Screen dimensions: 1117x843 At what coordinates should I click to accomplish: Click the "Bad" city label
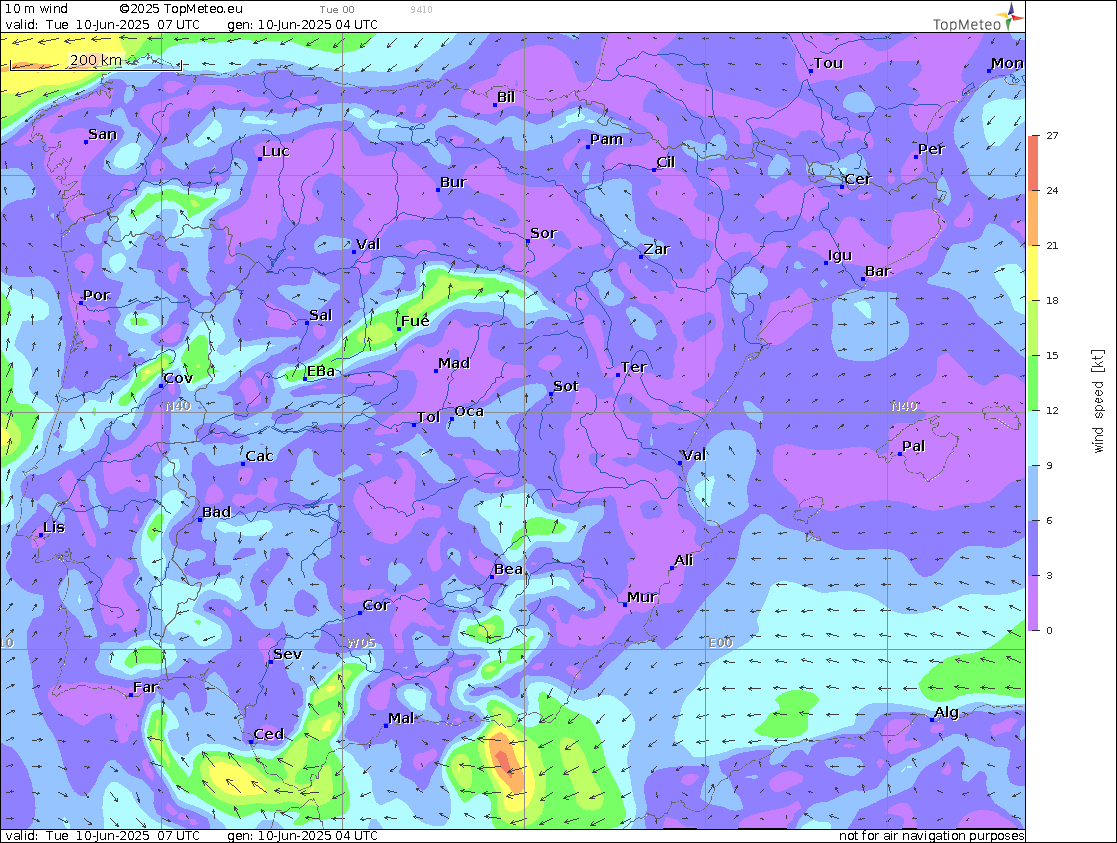216,512
